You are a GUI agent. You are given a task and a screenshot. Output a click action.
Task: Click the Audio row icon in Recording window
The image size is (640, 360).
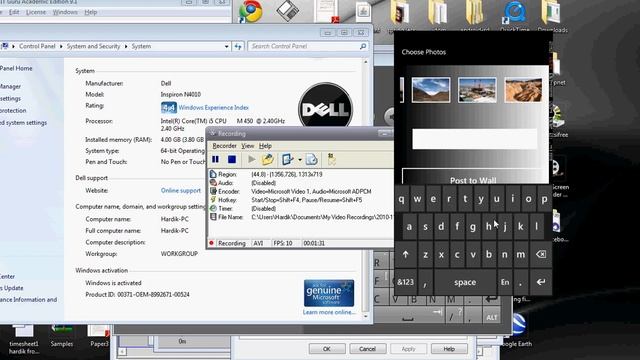[x=213, y=183]
